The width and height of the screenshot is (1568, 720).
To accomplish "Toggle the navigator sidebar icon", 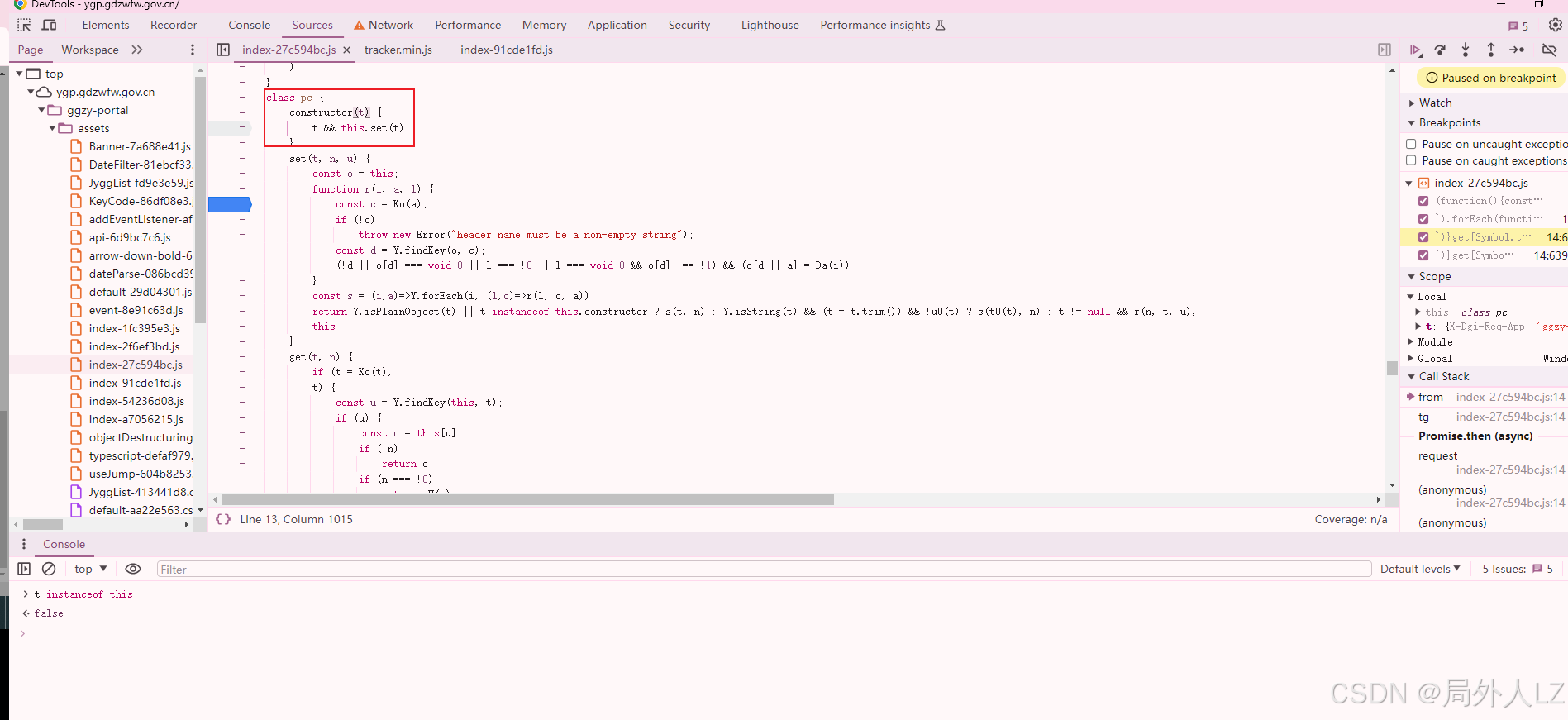I will [223, 50].
